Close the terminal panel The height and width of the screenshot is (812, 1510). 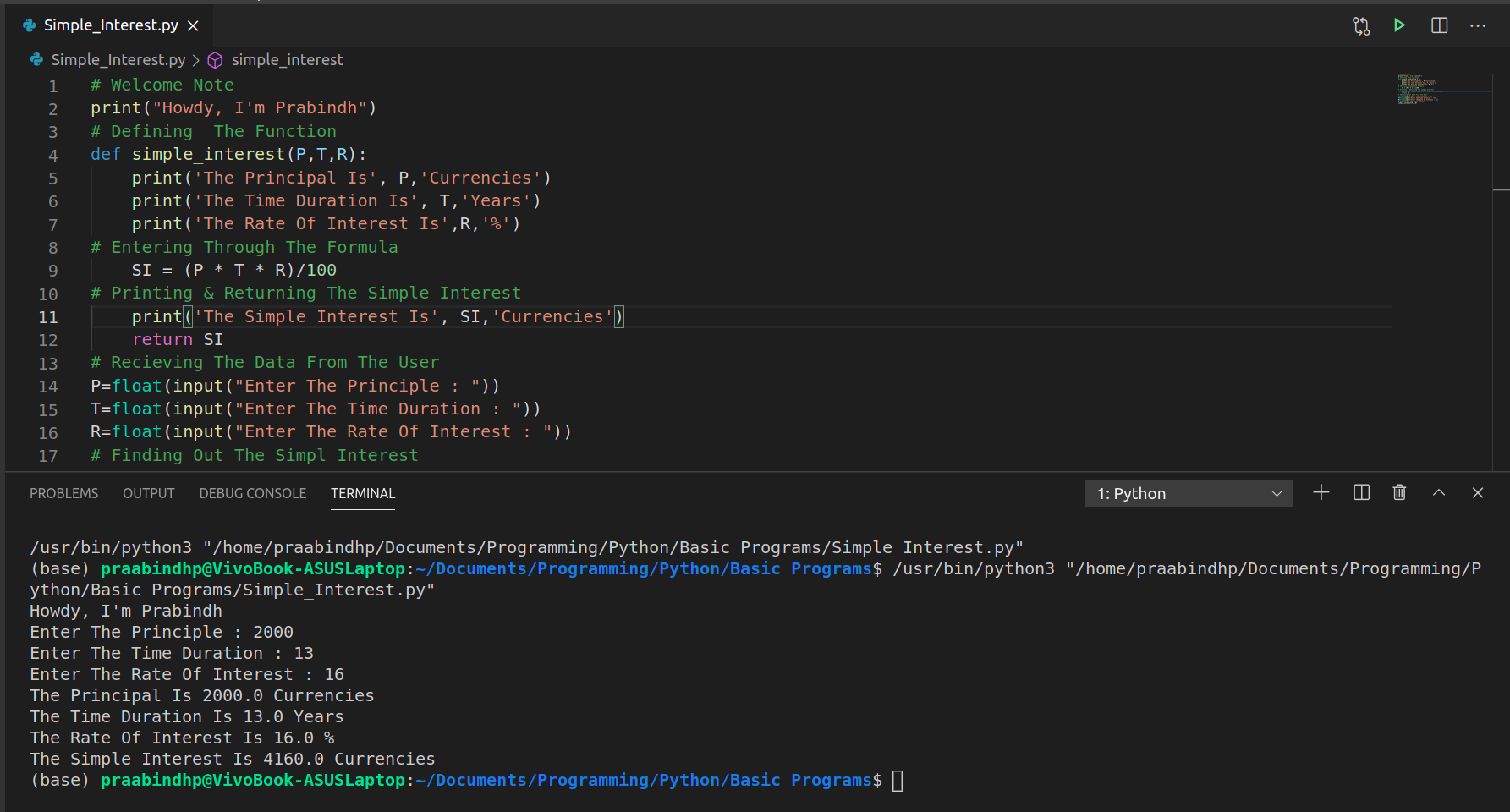tap(1477, 493)
